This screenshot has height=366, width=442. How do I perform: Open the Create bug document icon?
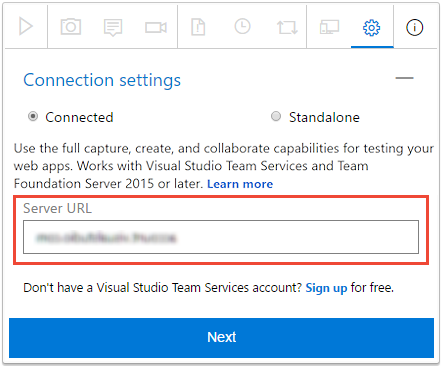tap(198, 27)
